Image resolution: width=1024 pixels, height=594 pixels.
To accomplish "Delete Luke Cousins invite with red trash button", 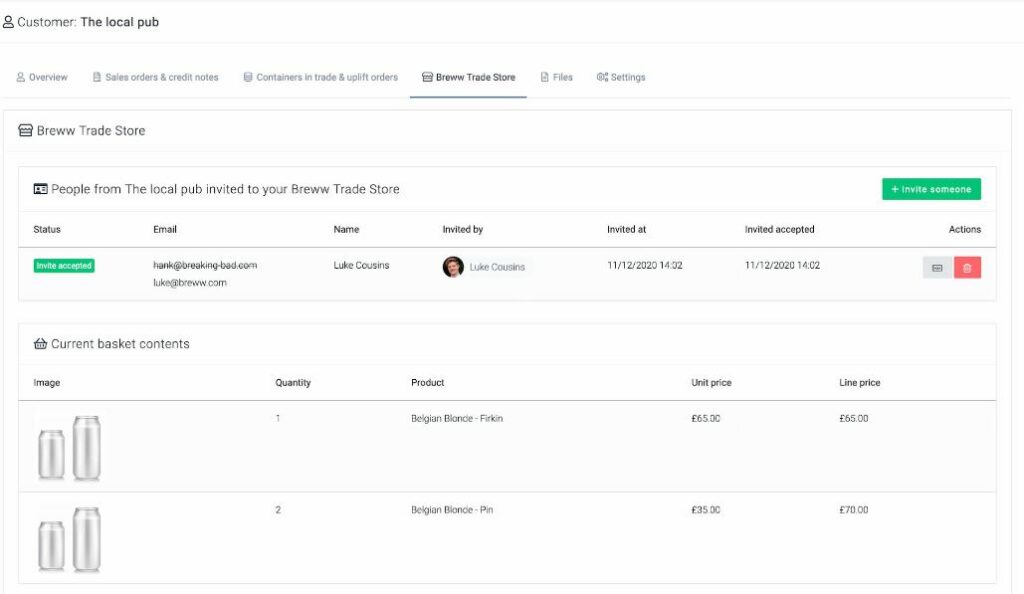I will tap(967, 268).
